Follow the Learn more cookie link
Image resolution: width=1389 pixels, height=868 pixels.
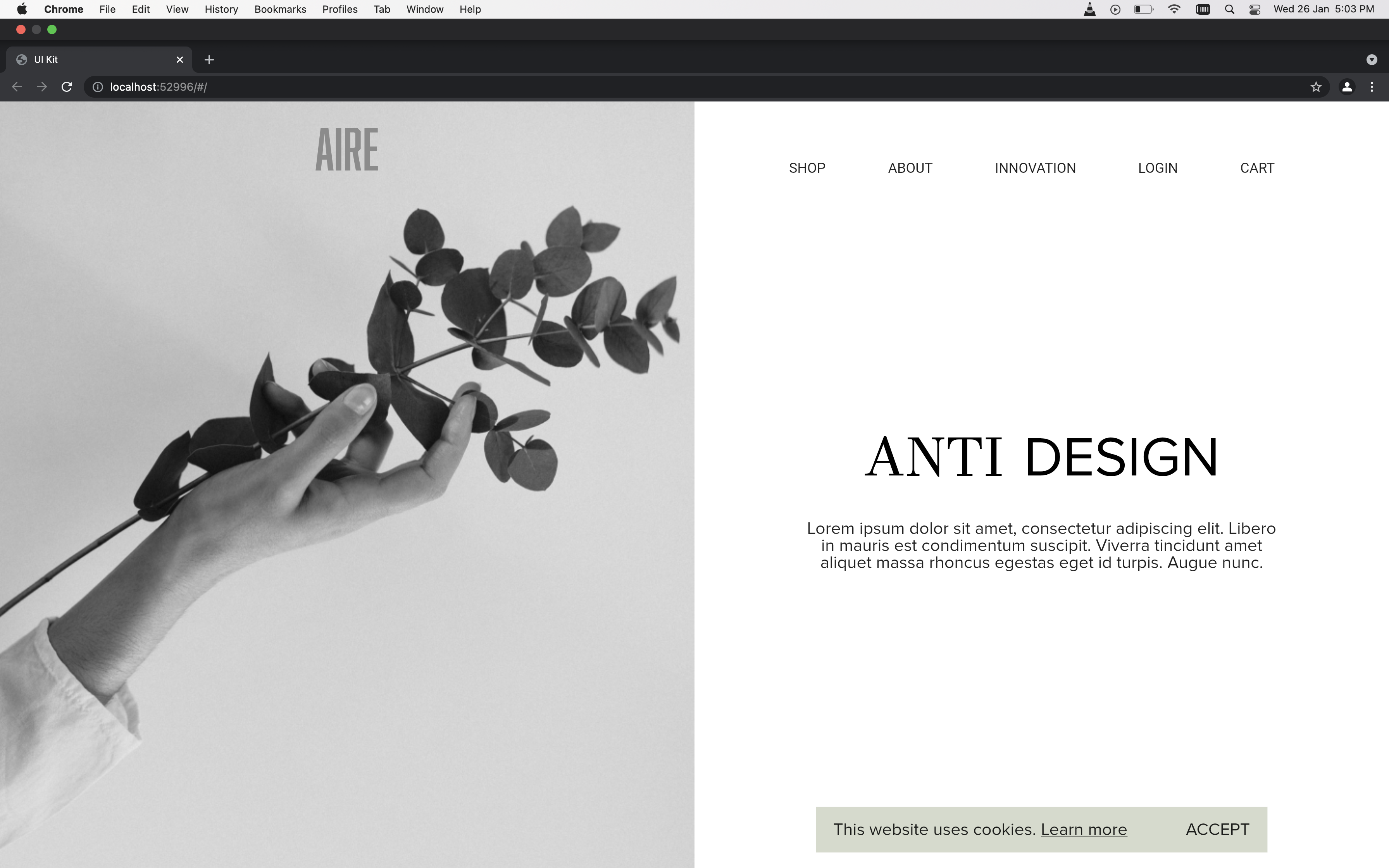pos(1084,830)
